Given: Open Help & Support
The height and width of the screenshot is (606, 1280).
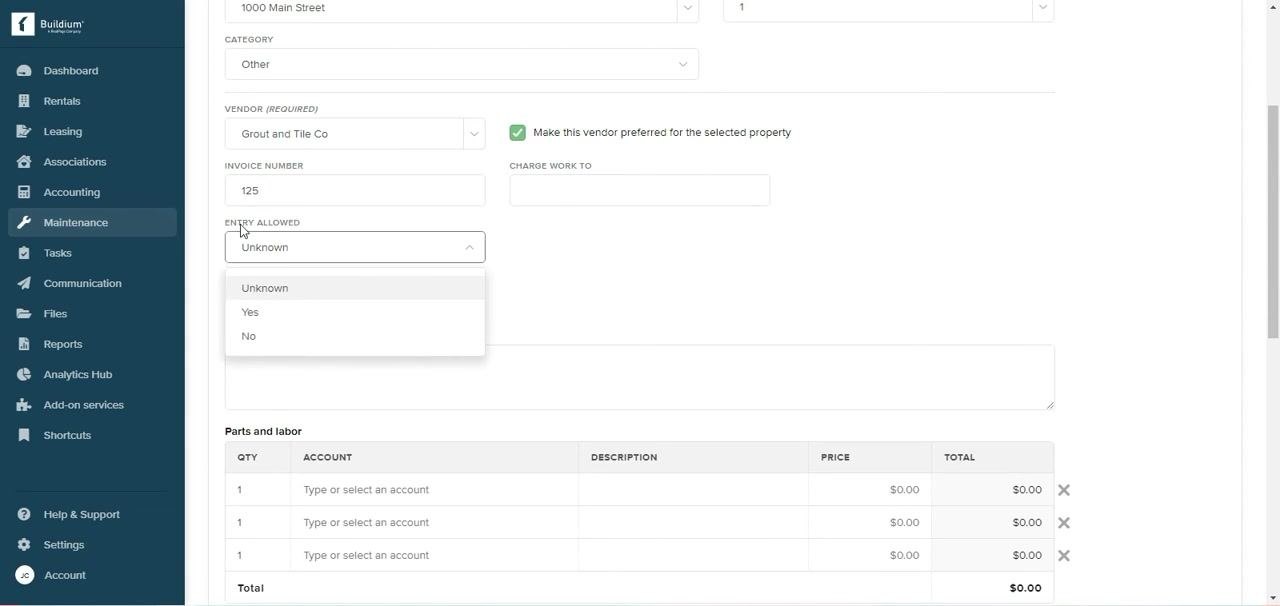Looking at the screenshot, I should (82, 515).
